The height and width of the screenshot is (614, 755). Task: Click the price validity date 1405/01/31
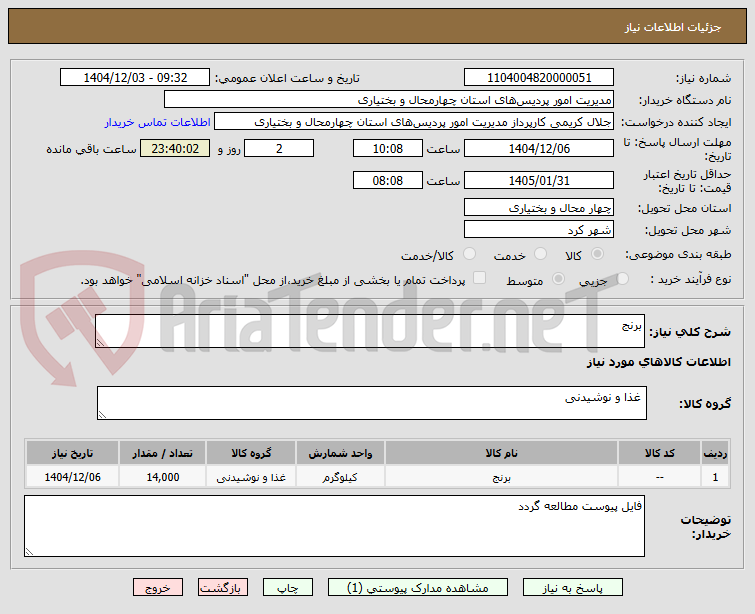point(539,181)
